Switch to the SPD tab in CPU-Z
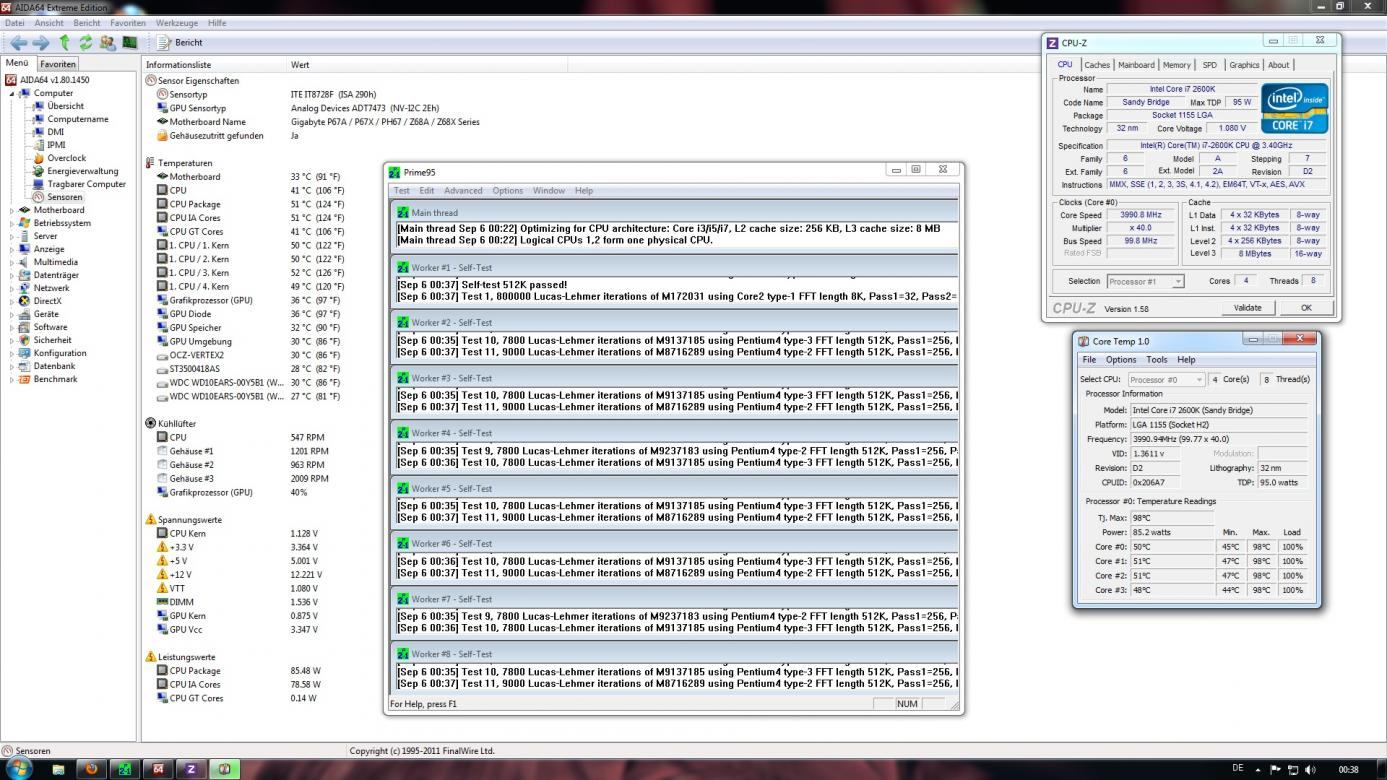This screenshot has width=1387, height=780. point(1210,65)
